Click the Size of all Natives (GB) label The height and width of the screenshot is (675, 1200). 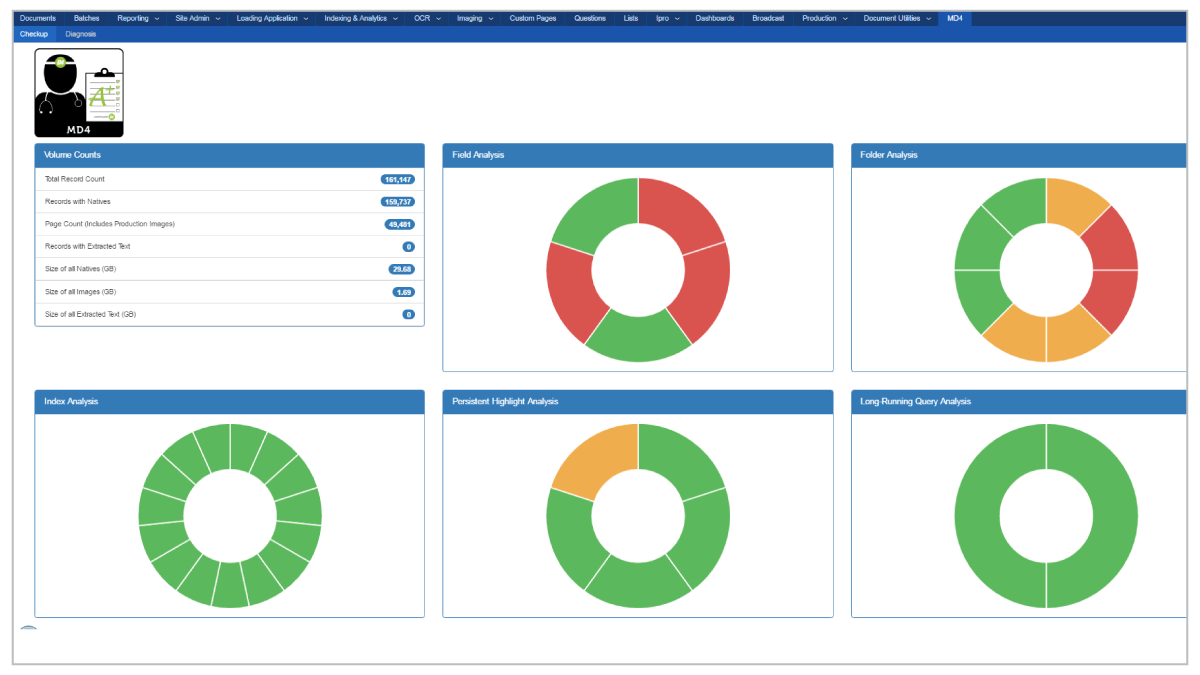click(x=81, y=269)
